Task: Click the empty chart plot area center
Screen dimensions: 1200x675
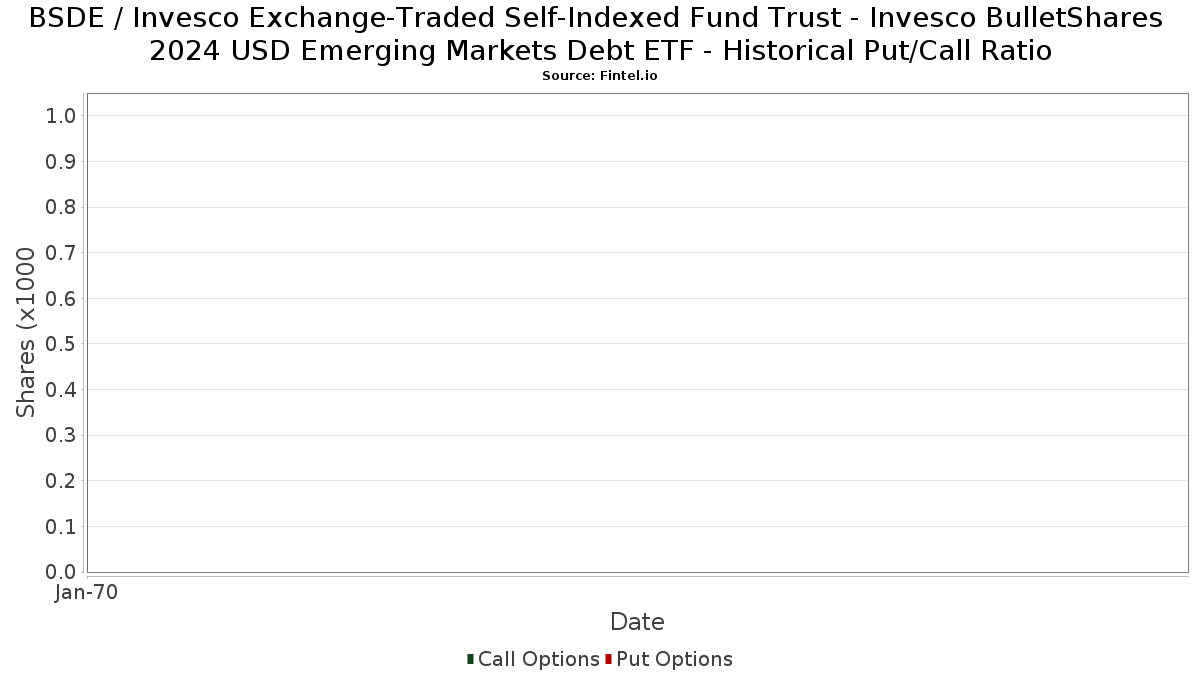Action: click(638, 333)
